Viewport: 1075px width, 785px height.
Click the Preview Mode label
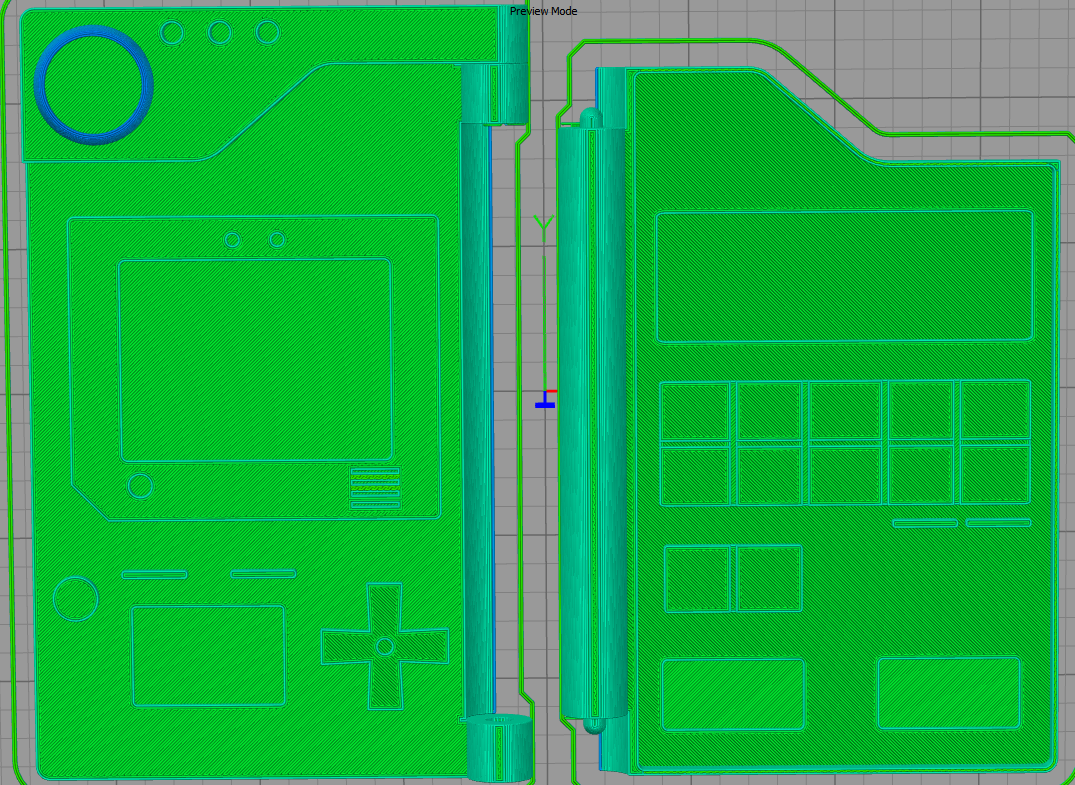click(543, 11)
